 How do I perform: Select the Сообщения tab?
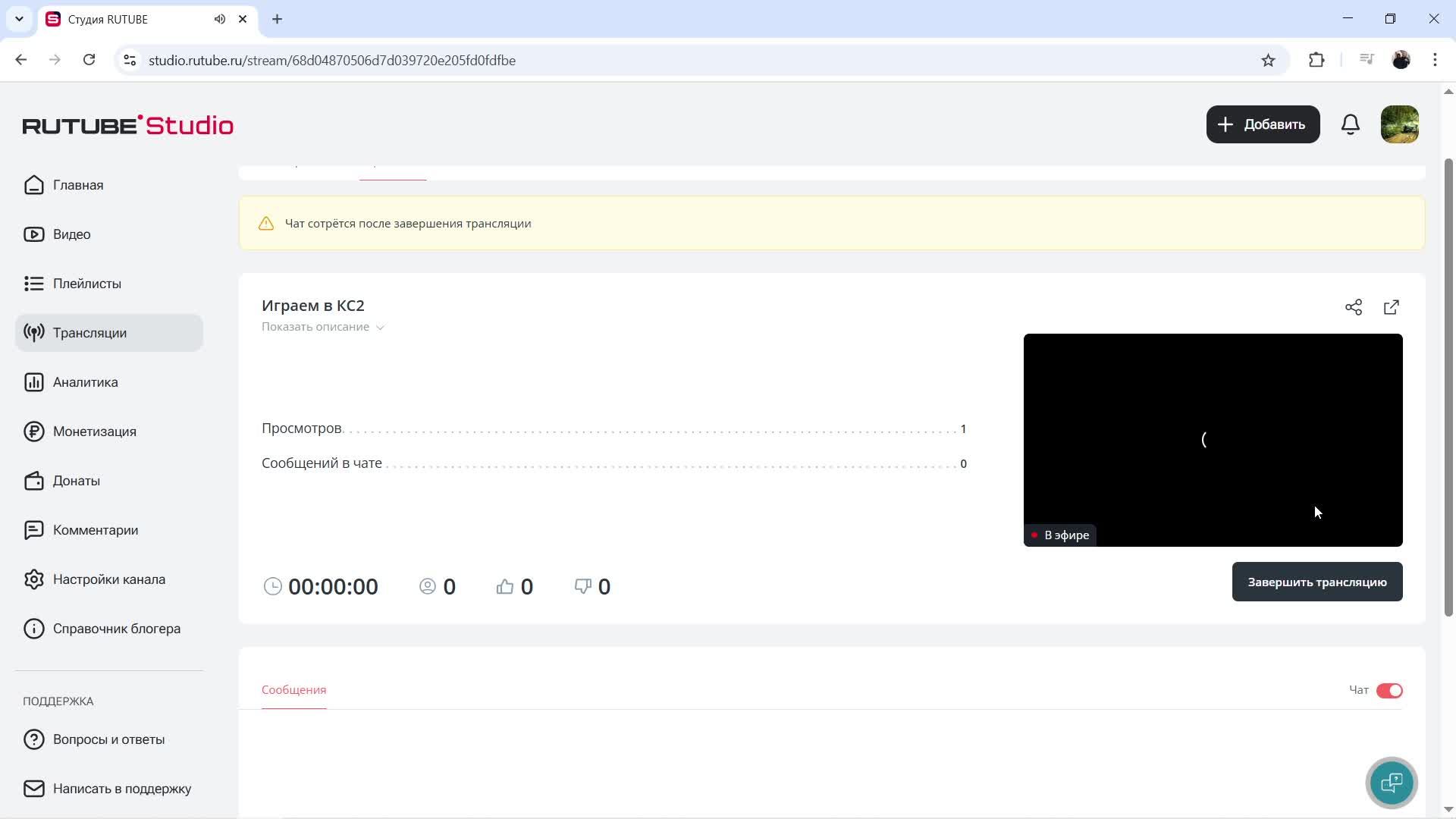tap(294, 690)
